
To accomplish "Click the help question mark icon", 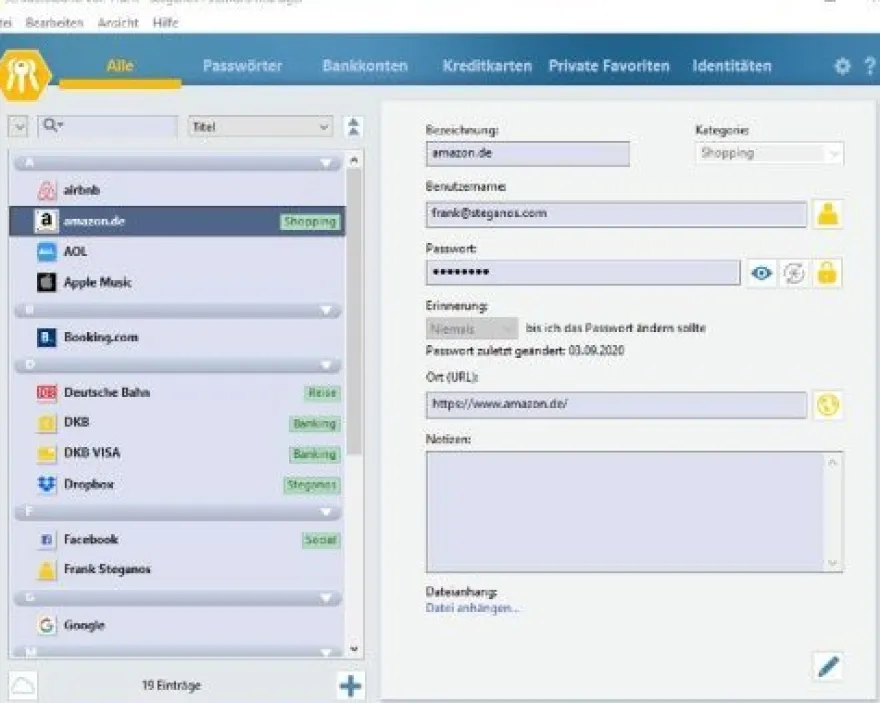I will (870, 66).
